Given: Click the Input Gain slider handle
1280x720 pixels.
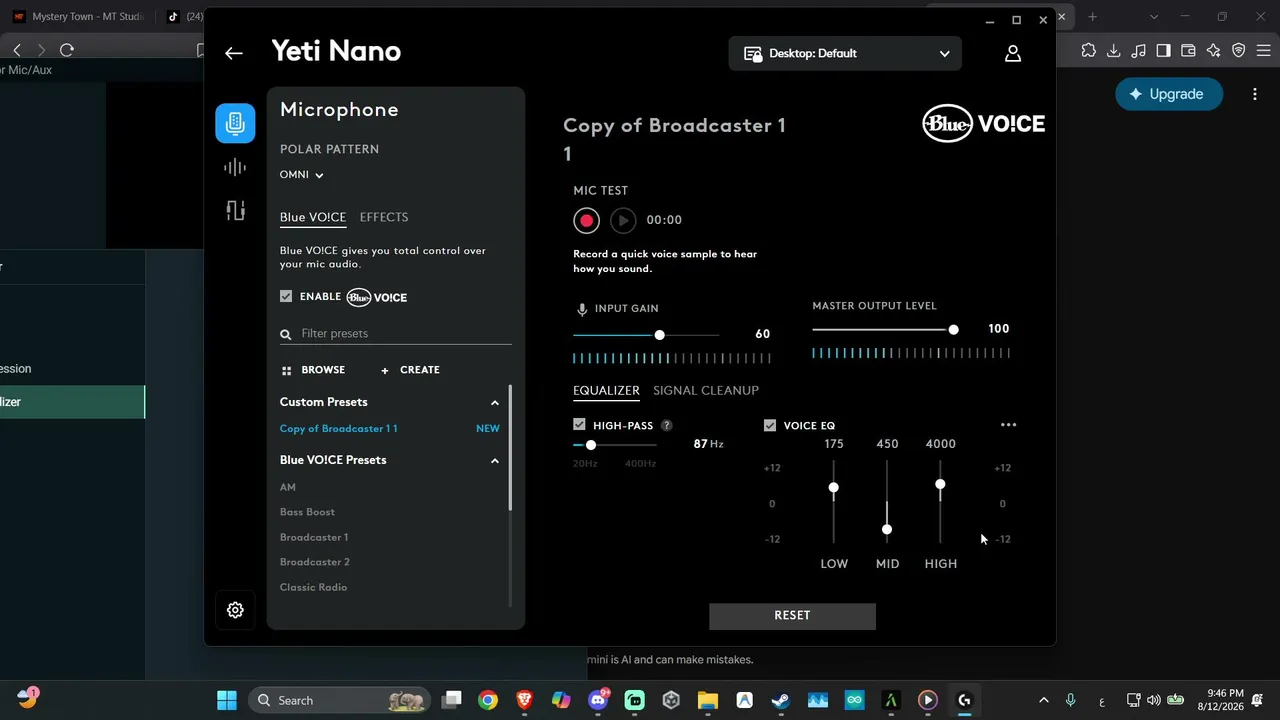Looking at the screenshot, I should tap(659, 335).
